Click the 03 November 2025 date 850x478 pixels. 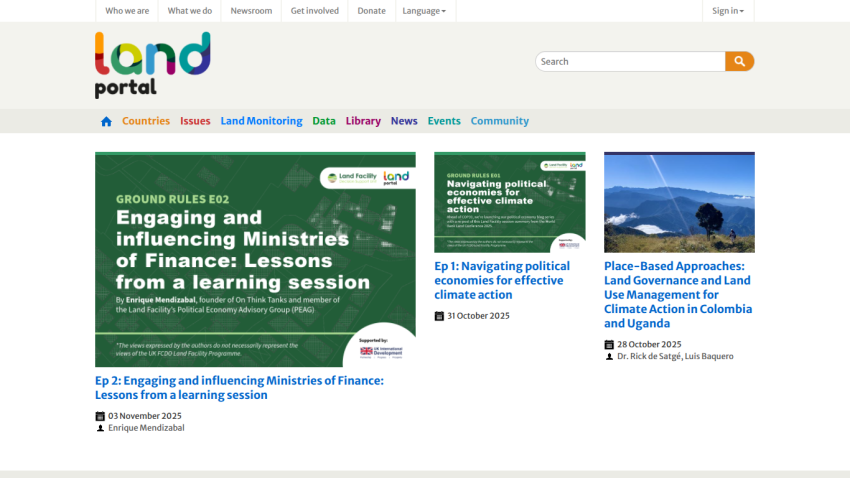145,416
